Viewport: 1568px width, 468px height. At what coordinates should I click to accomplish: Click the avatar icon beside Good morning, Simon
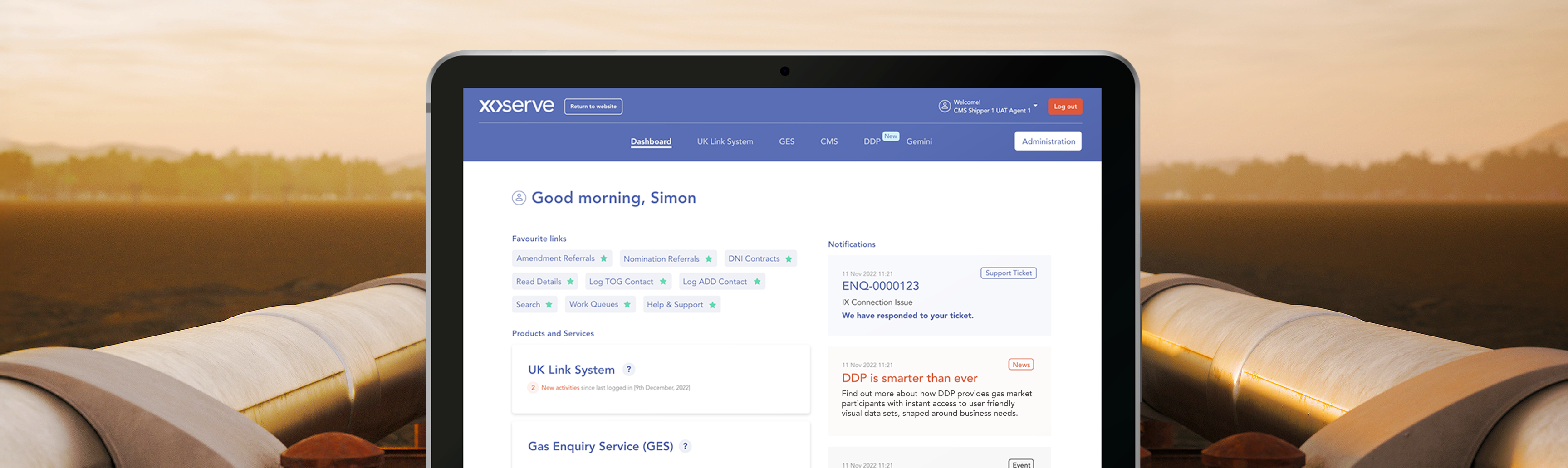[519, 198]
